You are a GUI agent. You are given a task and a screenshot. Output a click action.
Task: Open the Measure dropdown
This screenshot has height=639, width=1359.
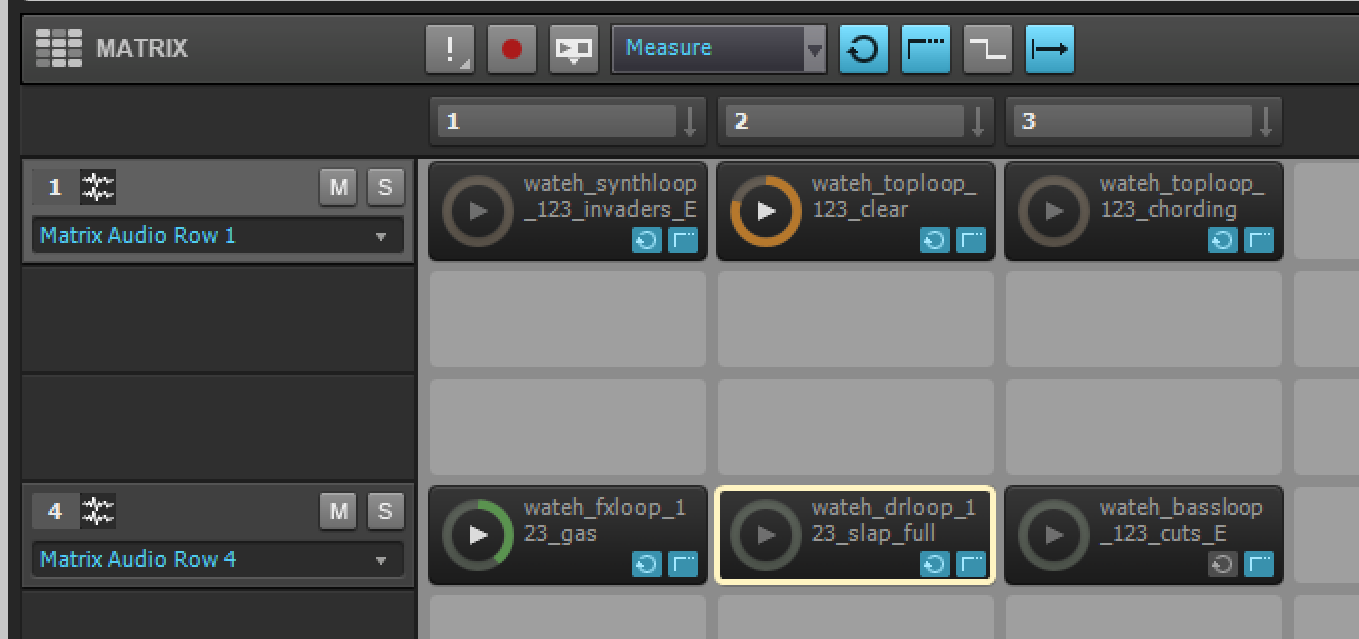pos(815,49)
